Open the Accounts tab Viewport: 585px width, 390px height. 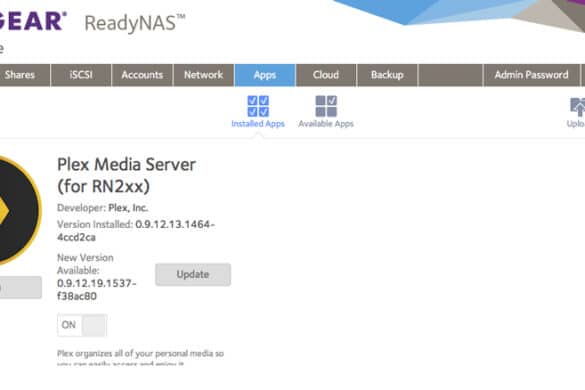tap(142, 75)
